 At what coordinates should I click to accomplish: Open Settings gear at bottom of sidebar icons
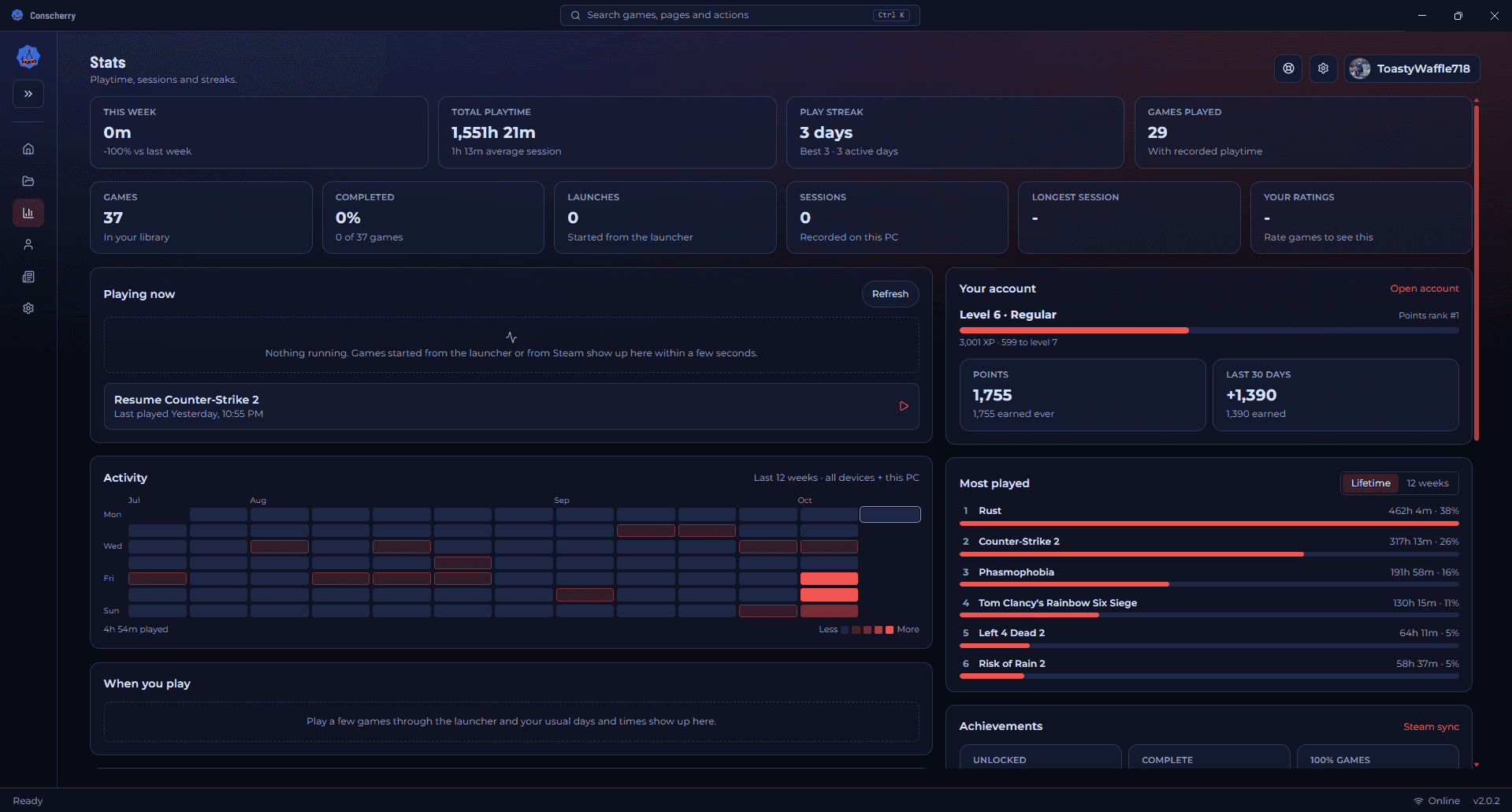pyautogui.click(x=28, y=308)
